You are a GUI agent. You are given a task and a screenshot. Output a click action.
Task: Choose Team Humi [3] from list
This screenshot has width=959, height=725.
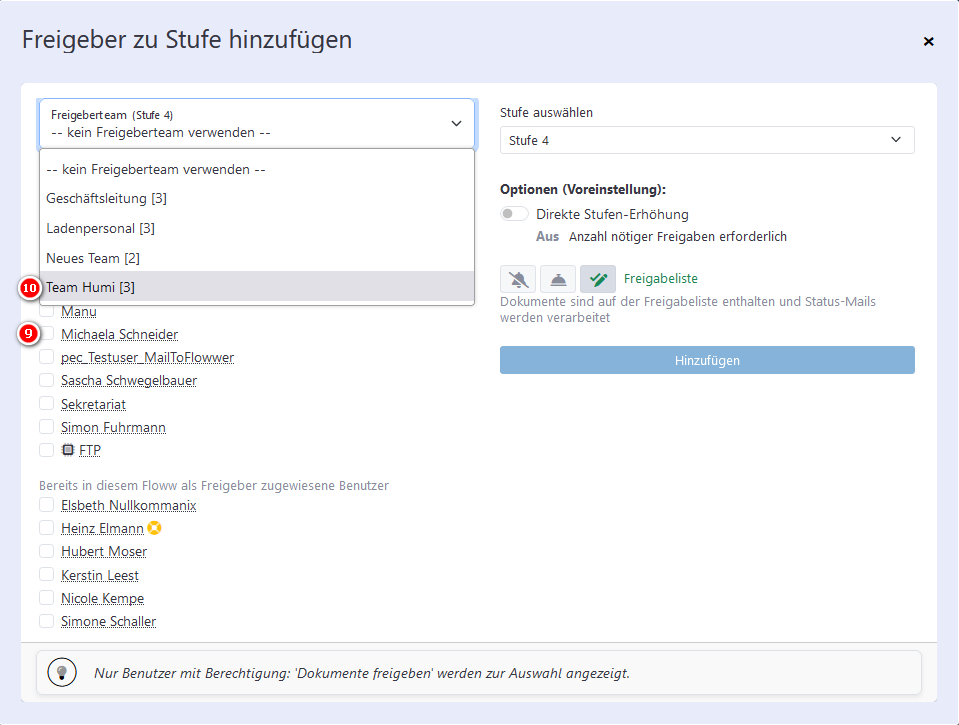(257, 287)
